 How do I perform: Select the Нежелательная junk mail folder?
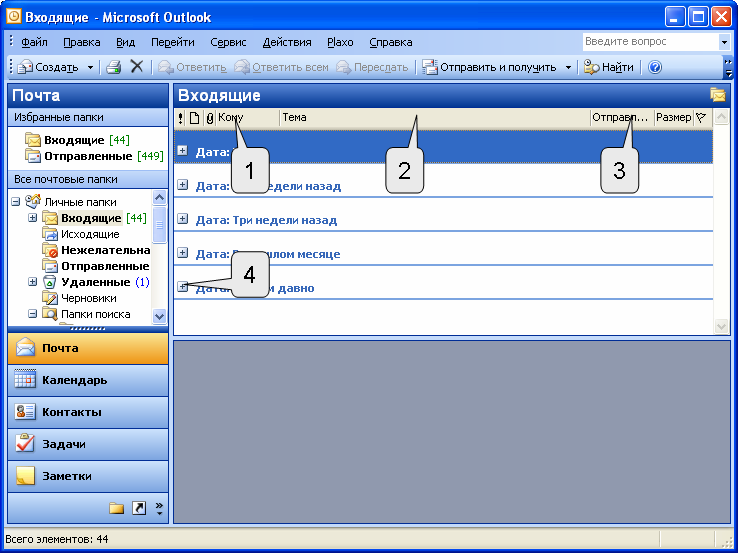coord(96,250)
